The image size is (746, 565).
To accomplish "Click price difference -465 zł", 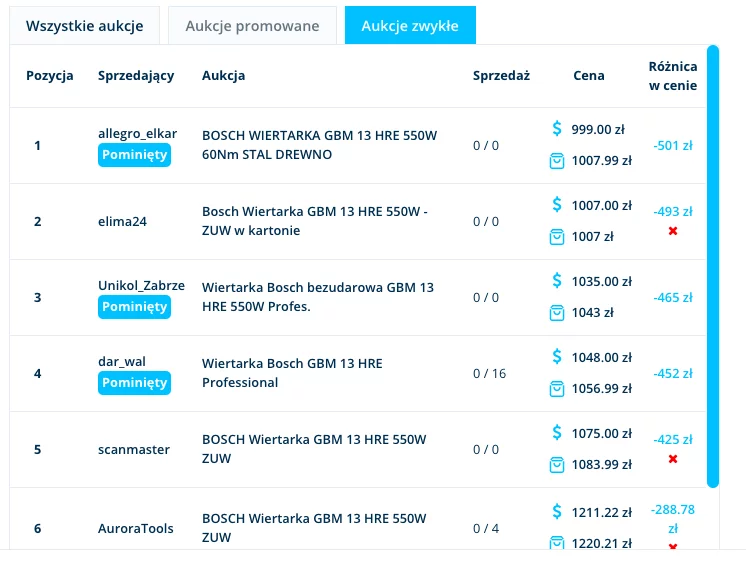I will tap(673, 298).
